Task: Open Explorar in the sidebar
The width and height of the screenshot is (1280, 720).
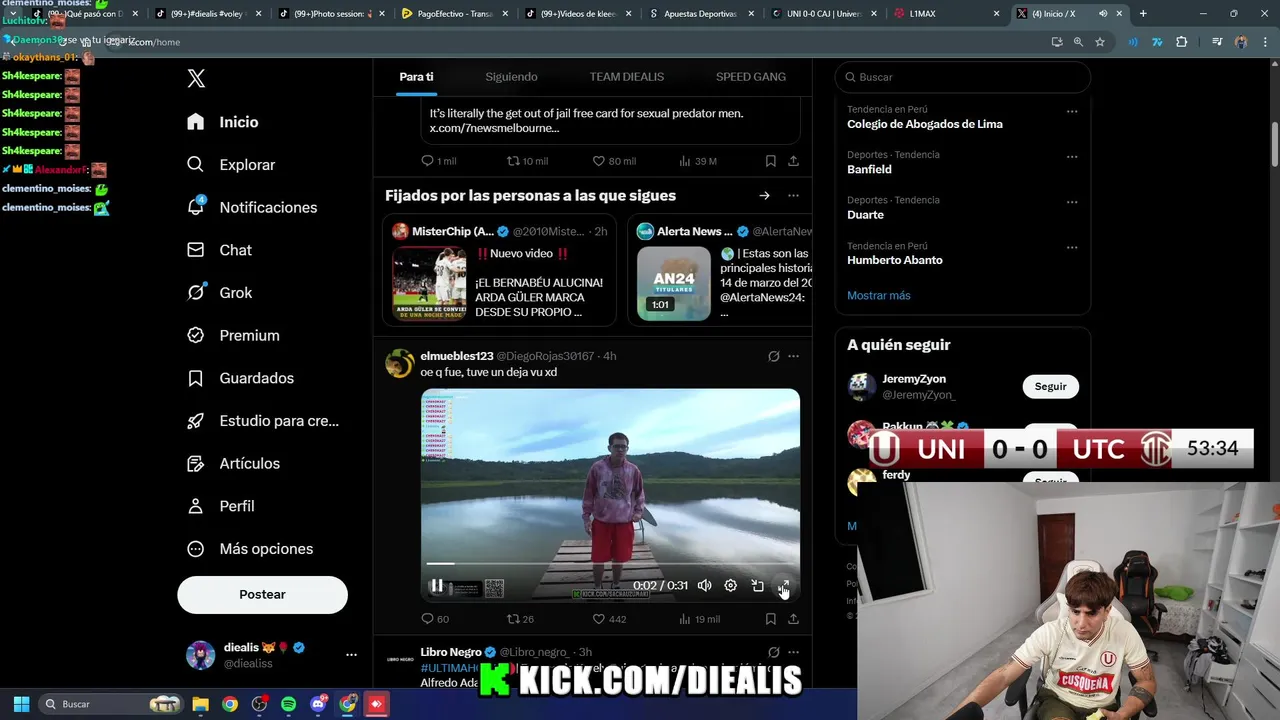Action: click(x=231, y=165)
